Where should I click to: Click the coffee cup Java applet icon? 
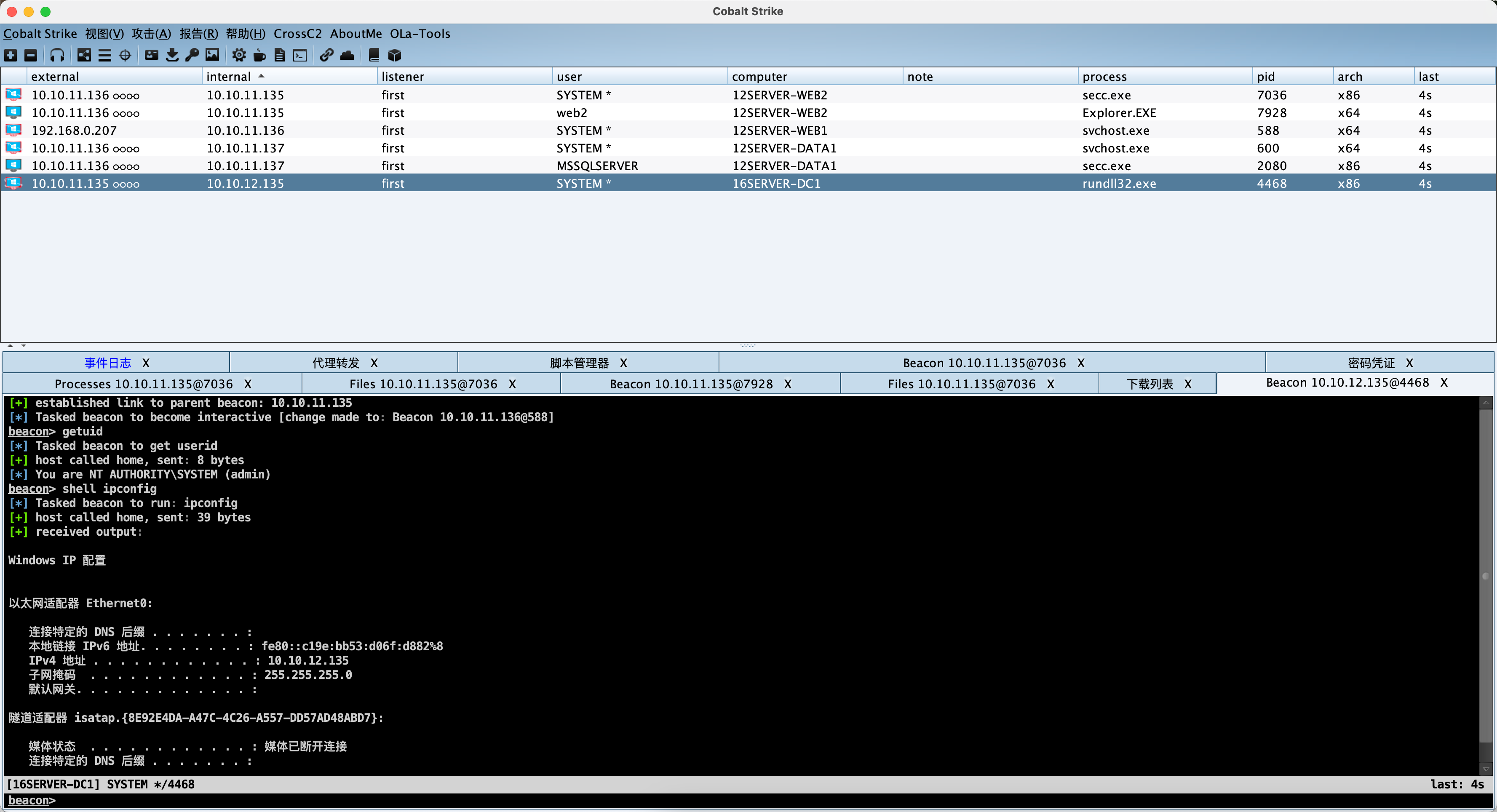tap(260, 55)
